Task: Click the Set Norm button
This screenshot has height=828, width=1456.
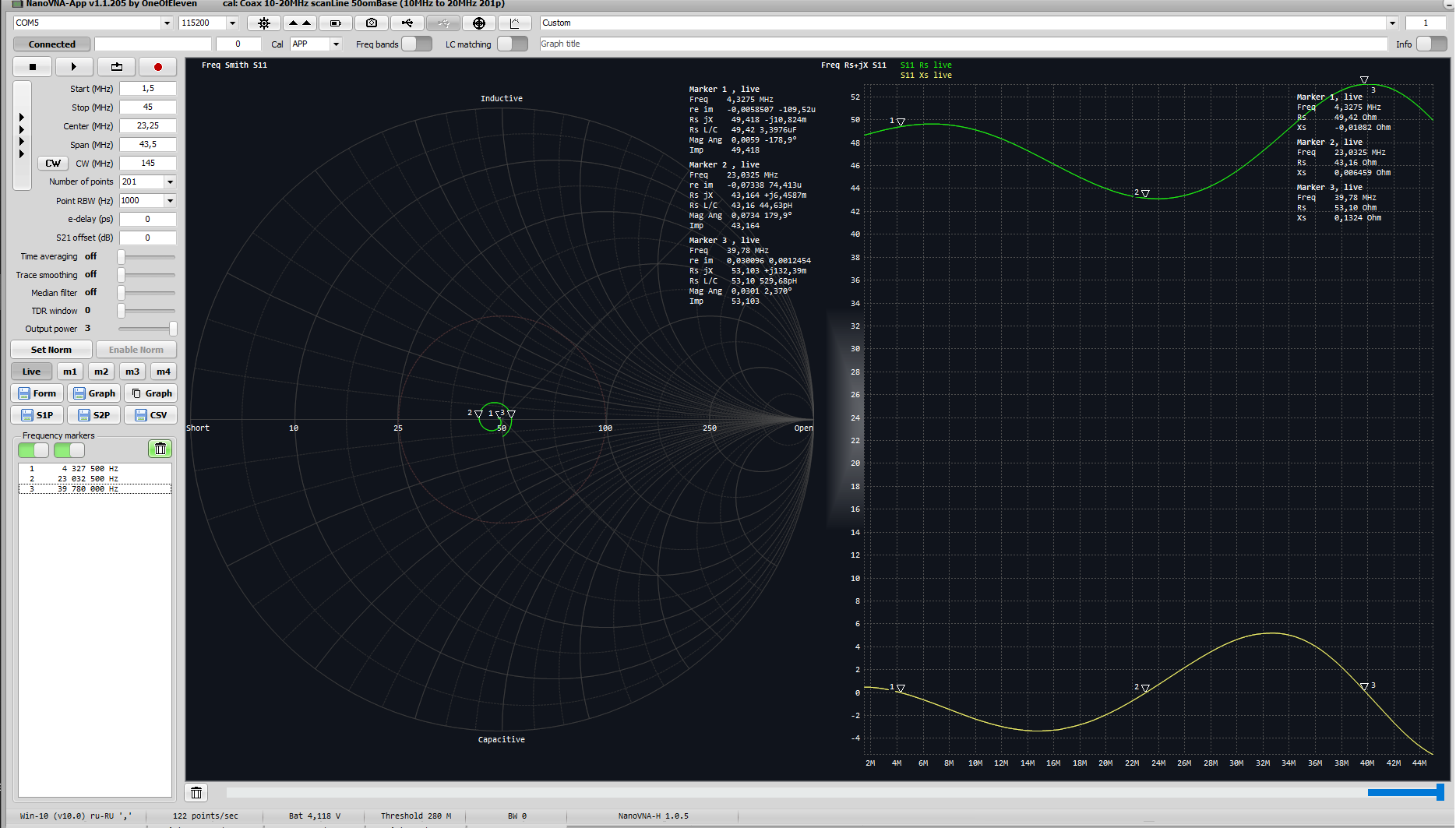Action: tap(51, 350)
